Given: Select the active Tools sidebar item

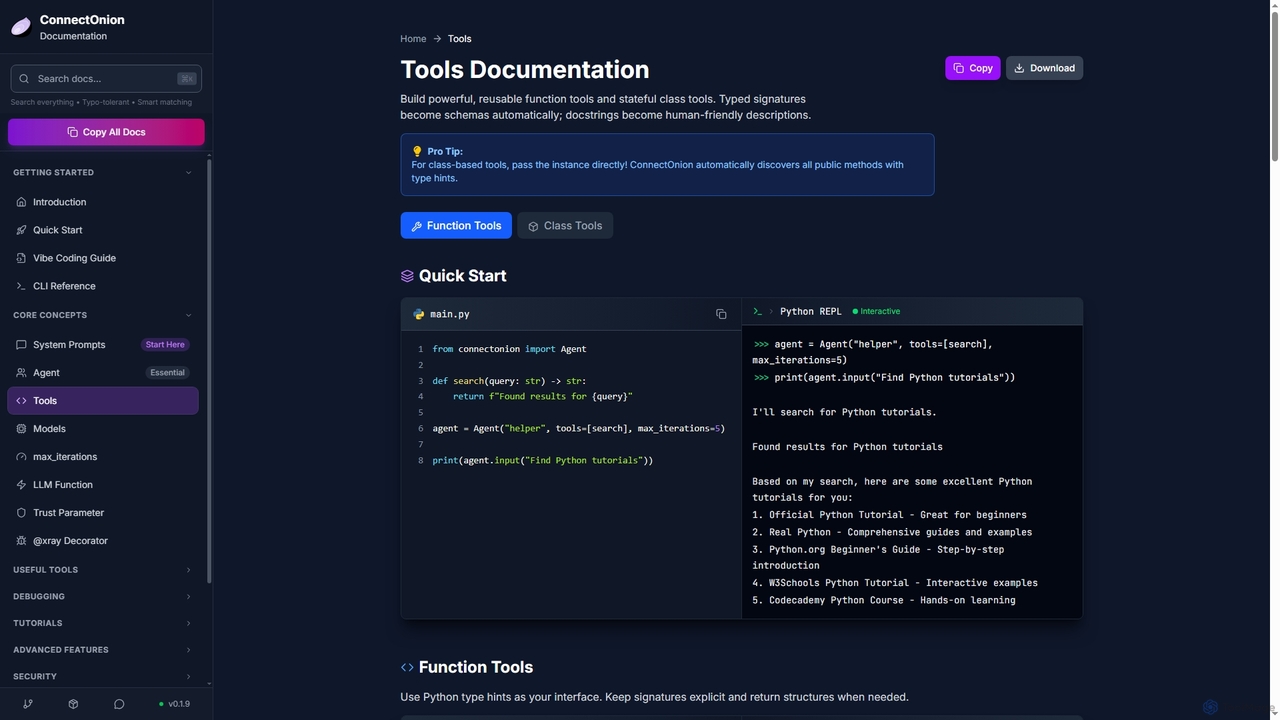Looking at the screenshot, I should (x=103, y=401).
